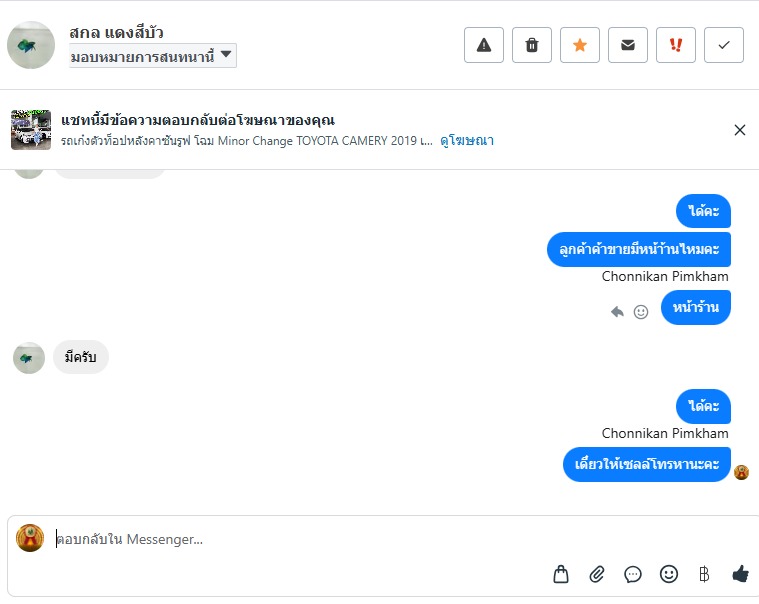Dismiss the ad reply banner

coord(740,130)
